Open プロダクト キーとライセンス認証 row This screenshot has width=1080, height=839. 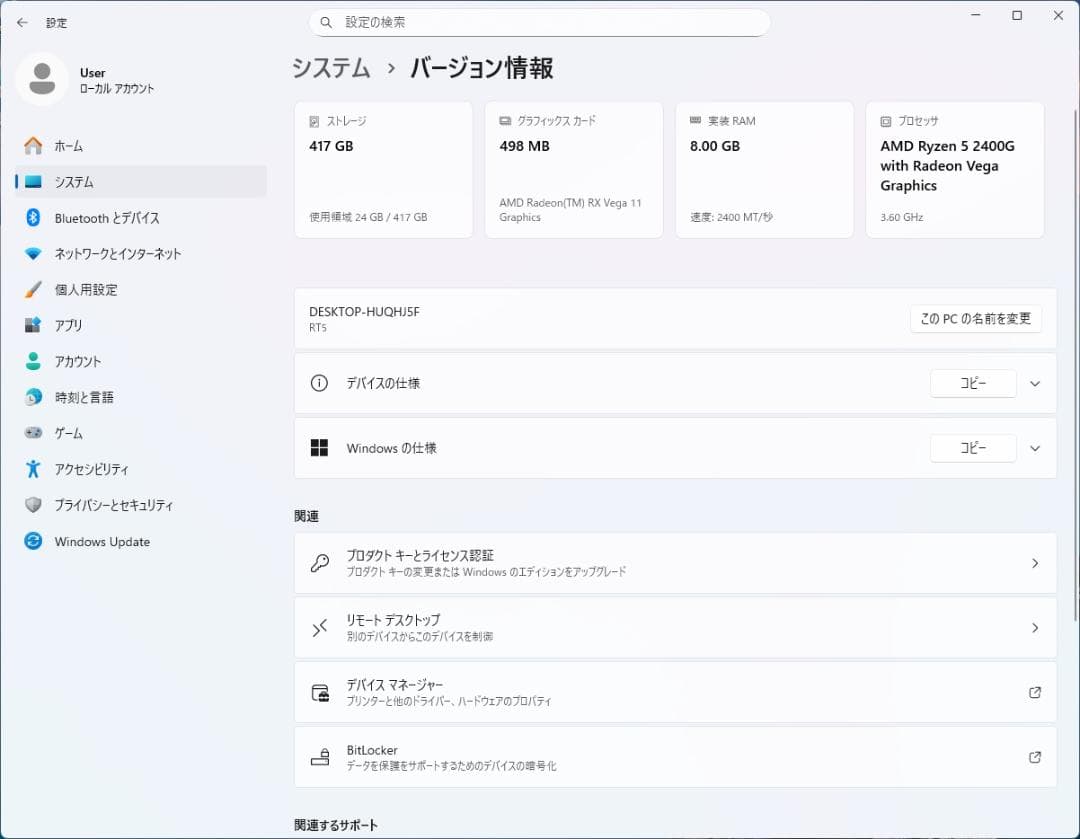(x=675, y=563)
